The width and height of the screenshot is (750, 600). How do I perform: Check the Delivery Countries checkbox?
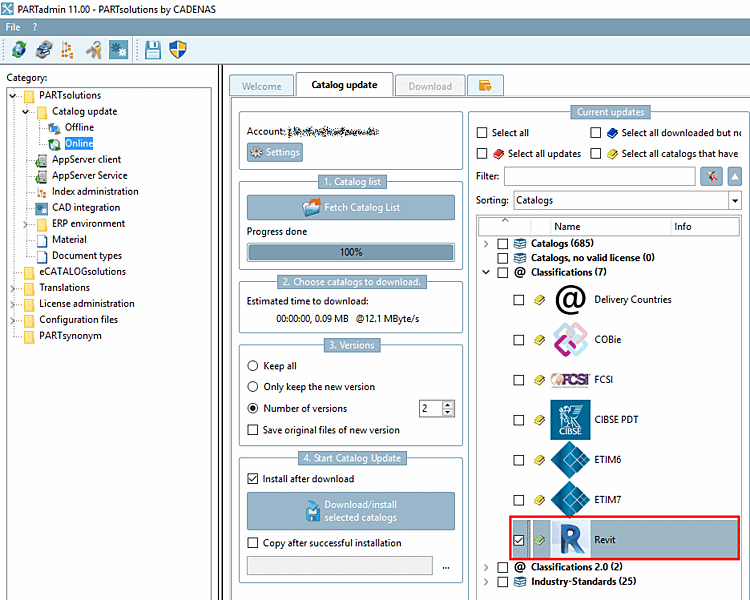coord(518,300)
